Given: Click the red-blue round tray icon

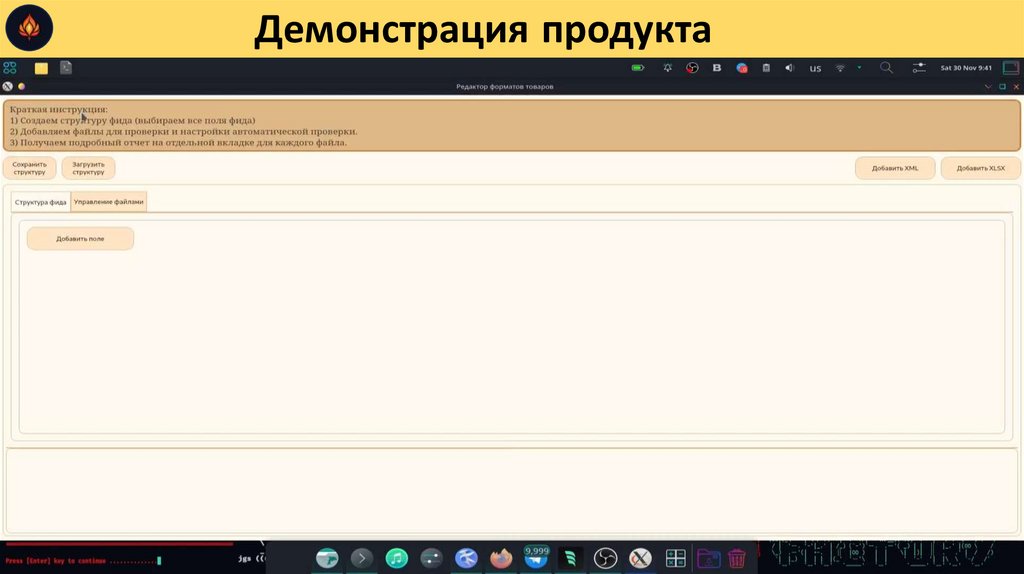Looking at the screenshot, I should (x=741, y=68).
